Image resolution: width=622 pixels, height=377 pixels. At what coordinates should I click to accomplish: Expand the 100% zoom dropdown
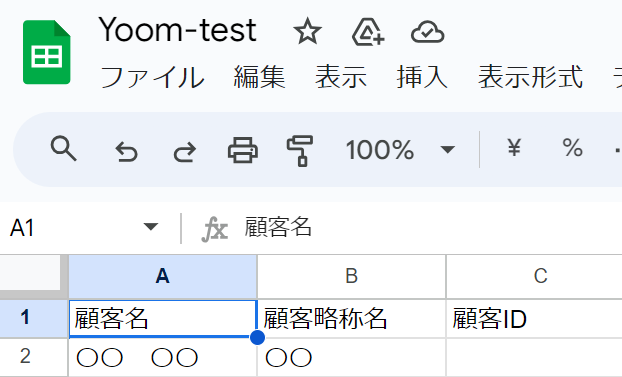coord(447,150)
